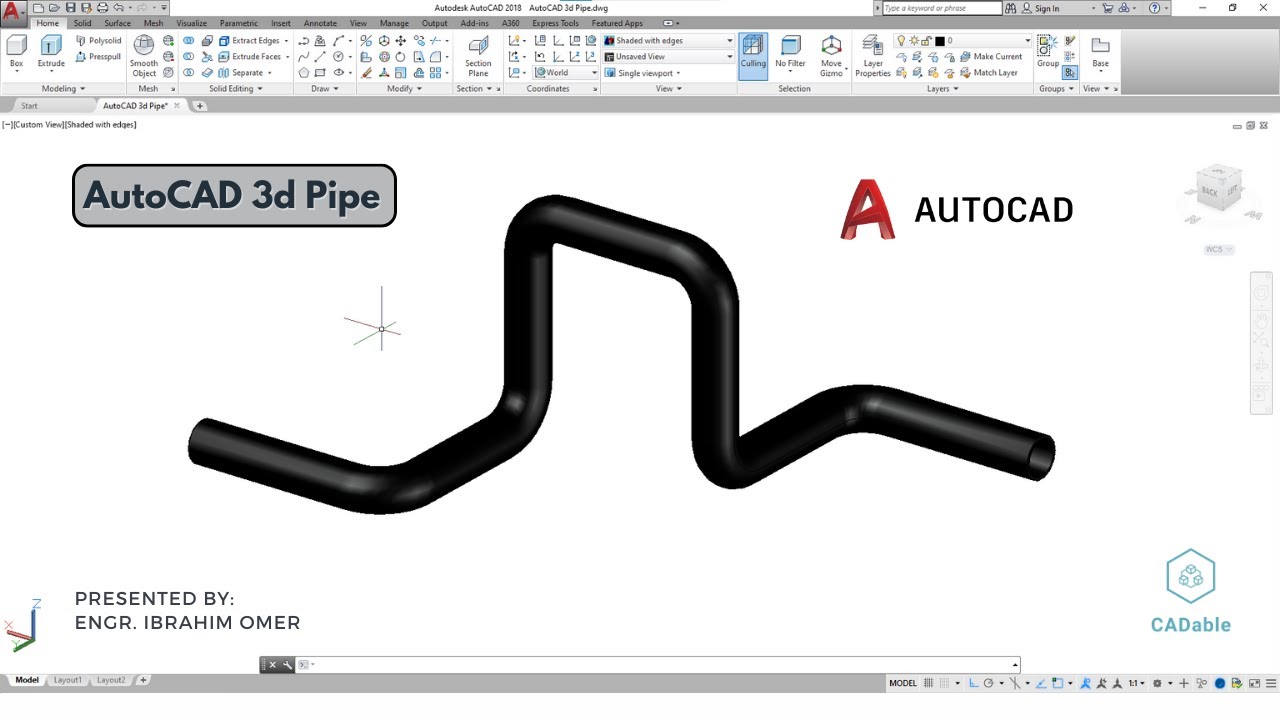
Task: Expand the Layers panel
Action: [x=942, y=89]
